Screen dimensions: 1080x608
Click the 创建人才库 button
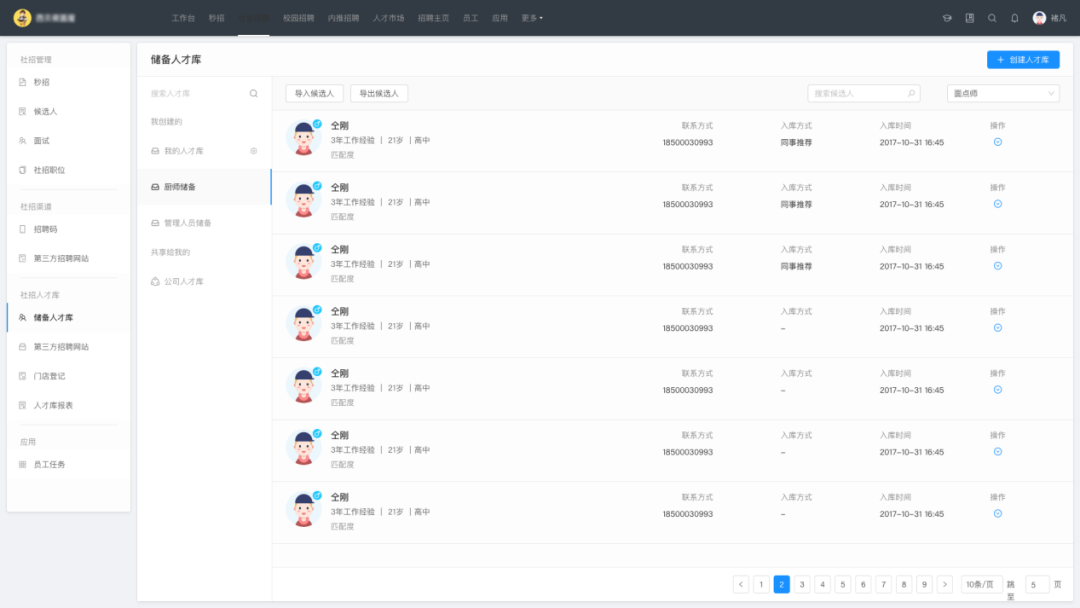1022,60
